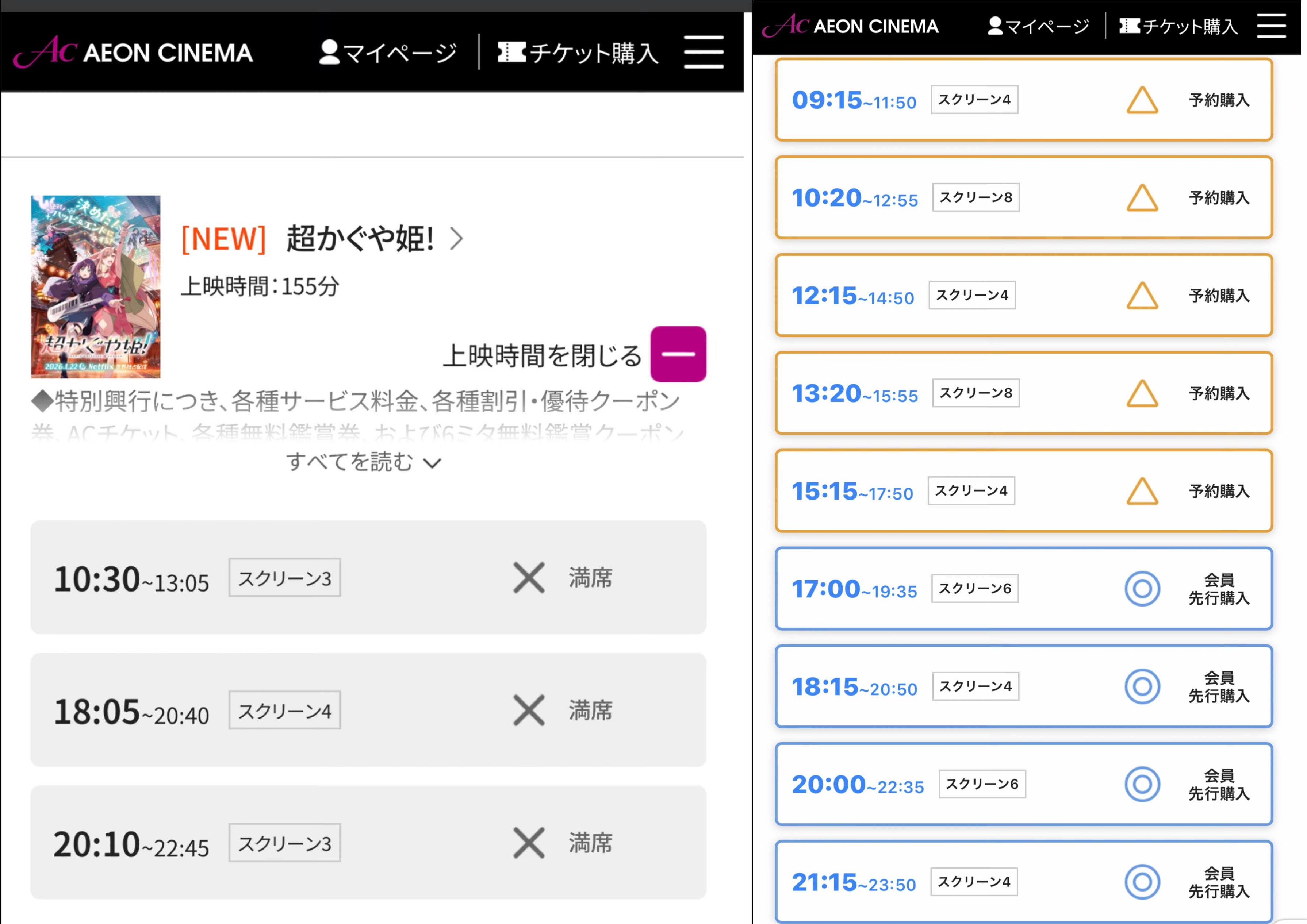
Task: Open the right panel hamburger menu
Action: [x=1271, y=26]
